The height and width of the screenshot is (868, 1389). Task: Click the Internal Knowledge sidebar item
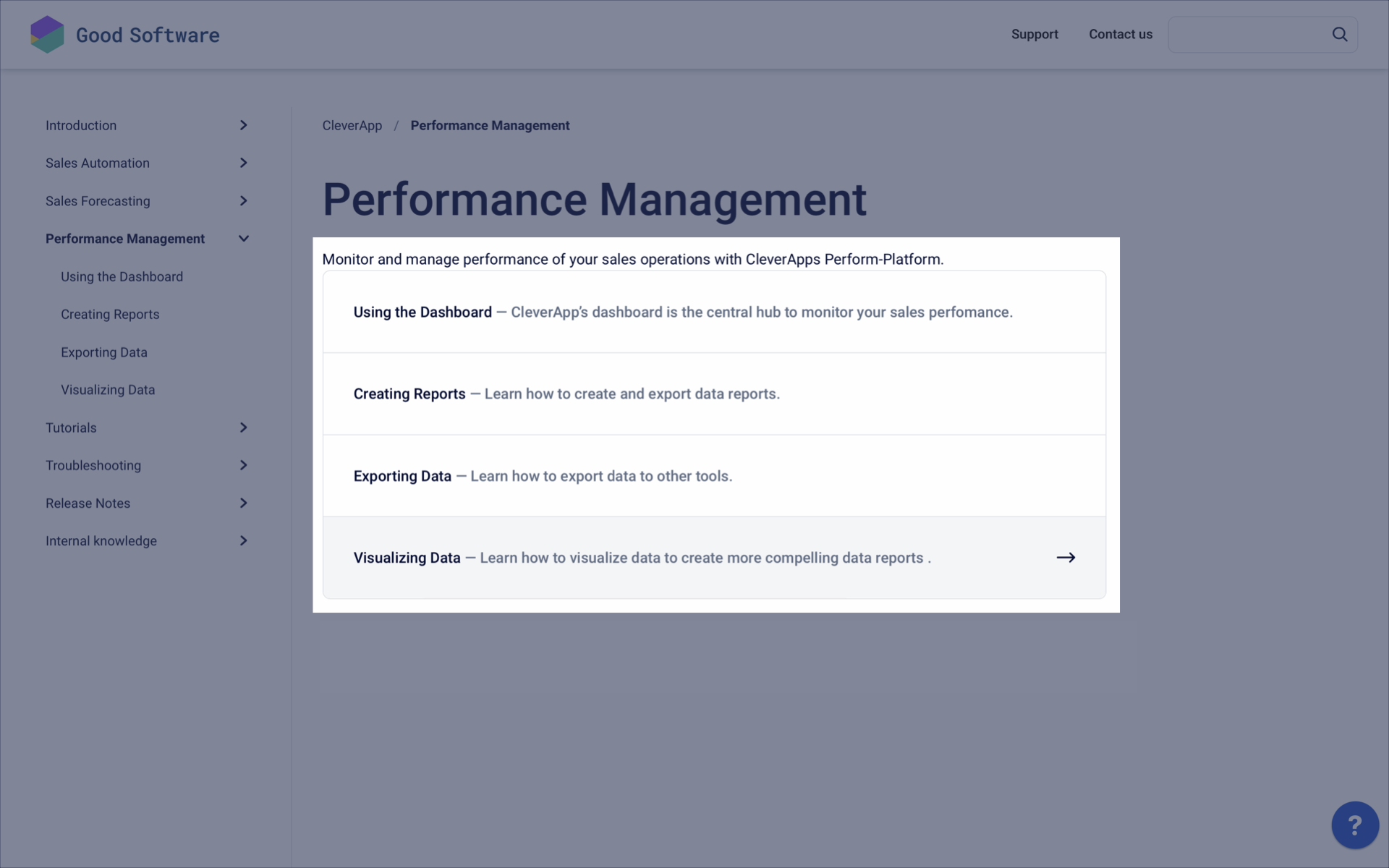[101, 541]
